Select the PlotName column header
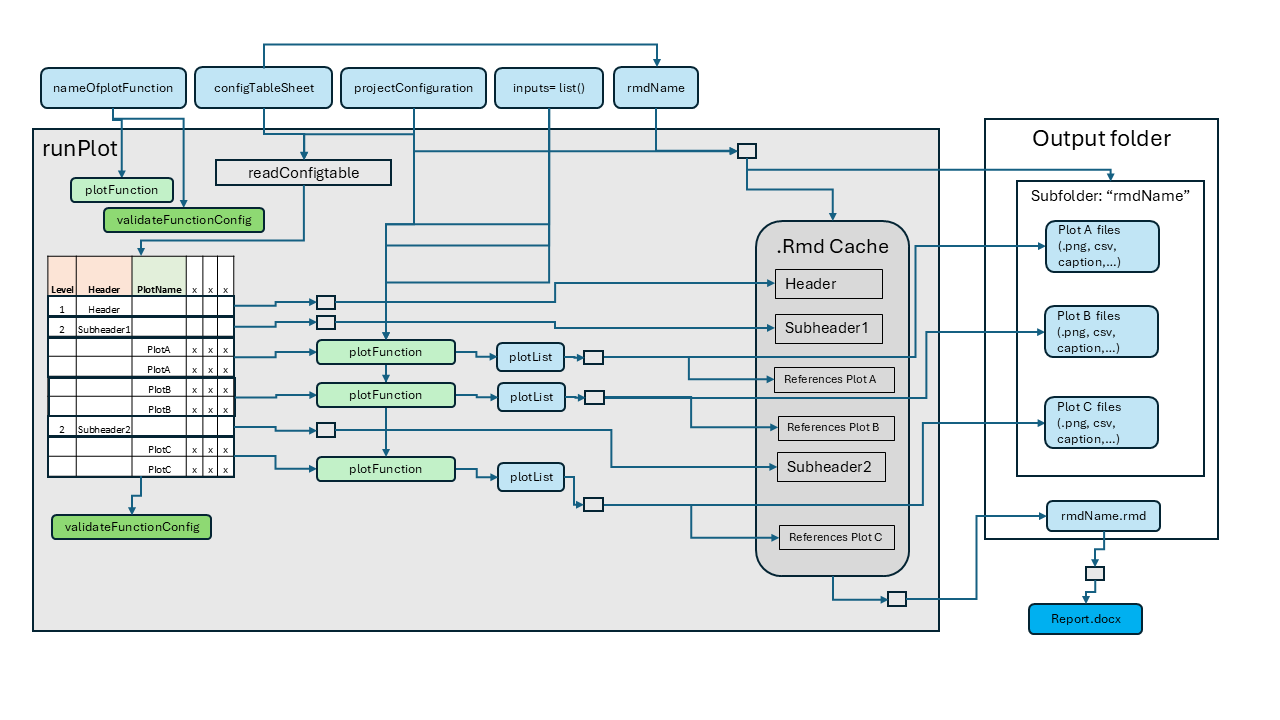The image size is (1280, 720). pos(160,289)
